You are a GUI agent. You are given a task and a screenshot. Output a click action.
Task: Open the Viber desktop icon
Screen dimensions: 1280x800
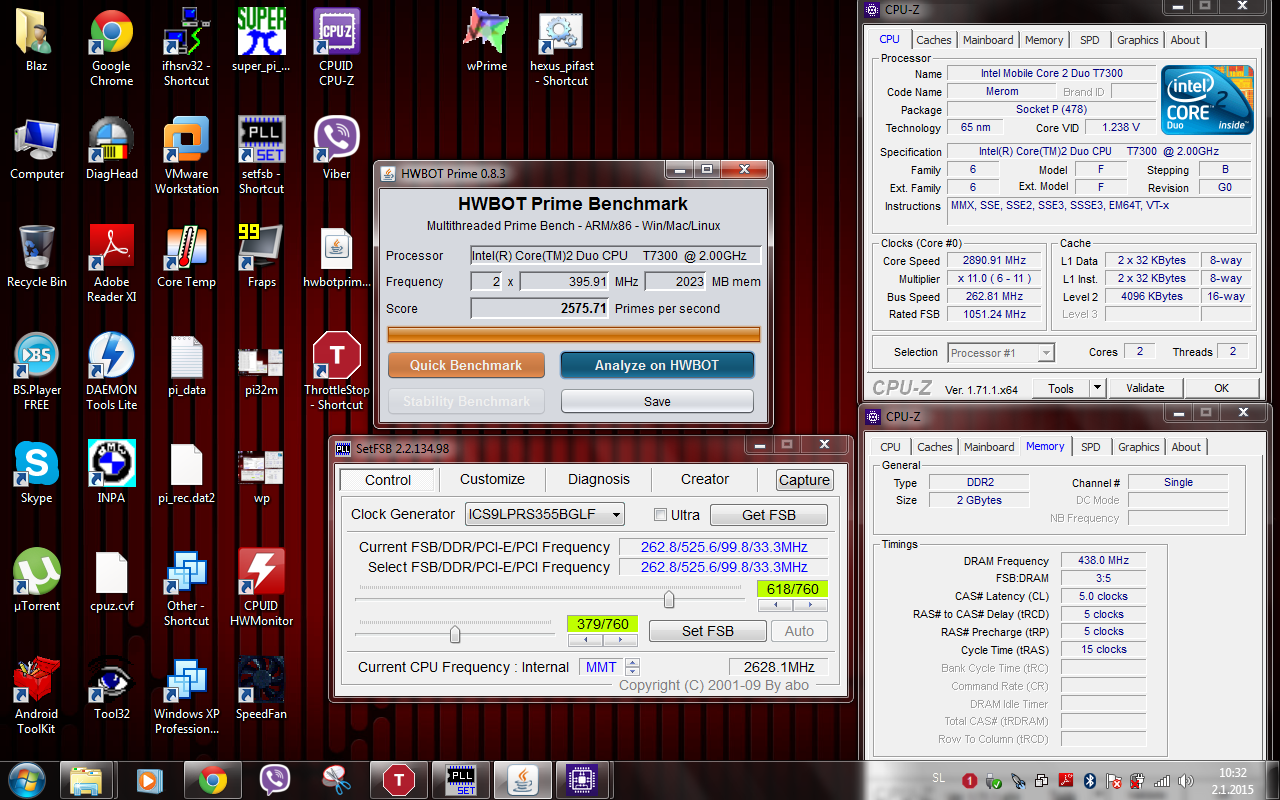coord(337,148)
